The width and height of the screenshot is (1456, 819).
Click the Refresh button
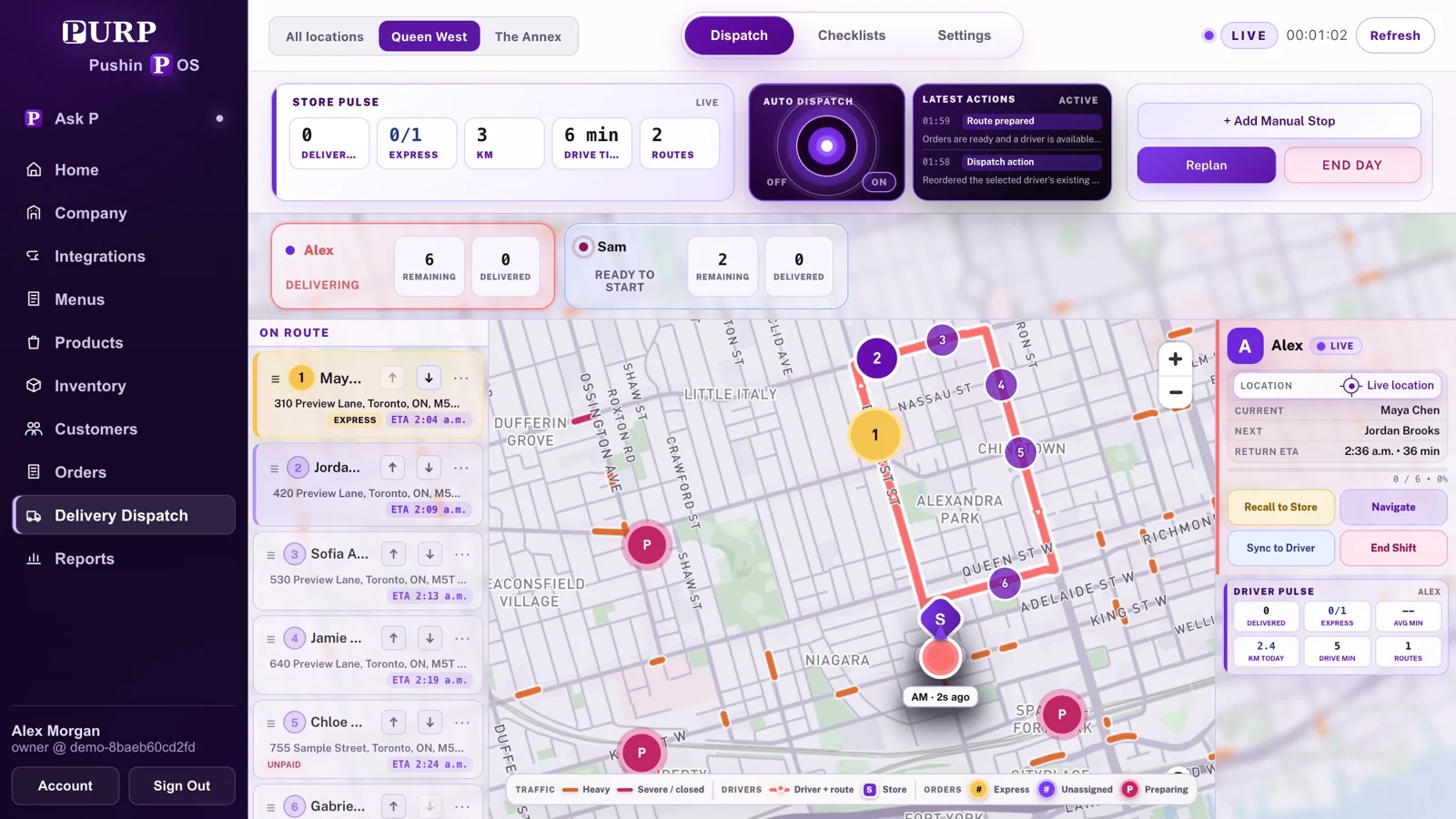click(x=1395, y=35)
